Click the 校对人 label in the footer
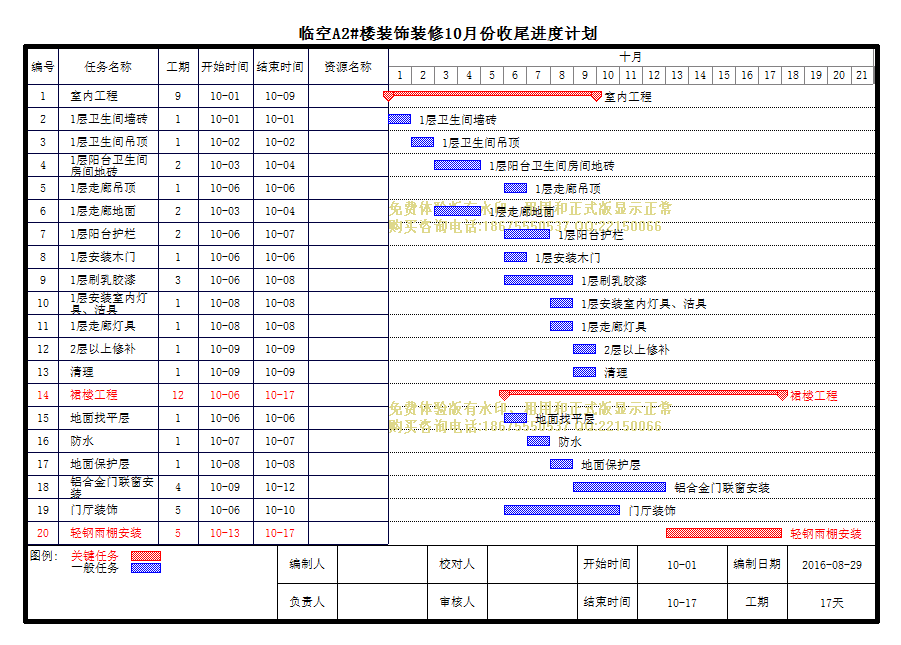This screenshot has width=901, height=645. [457, 564]
